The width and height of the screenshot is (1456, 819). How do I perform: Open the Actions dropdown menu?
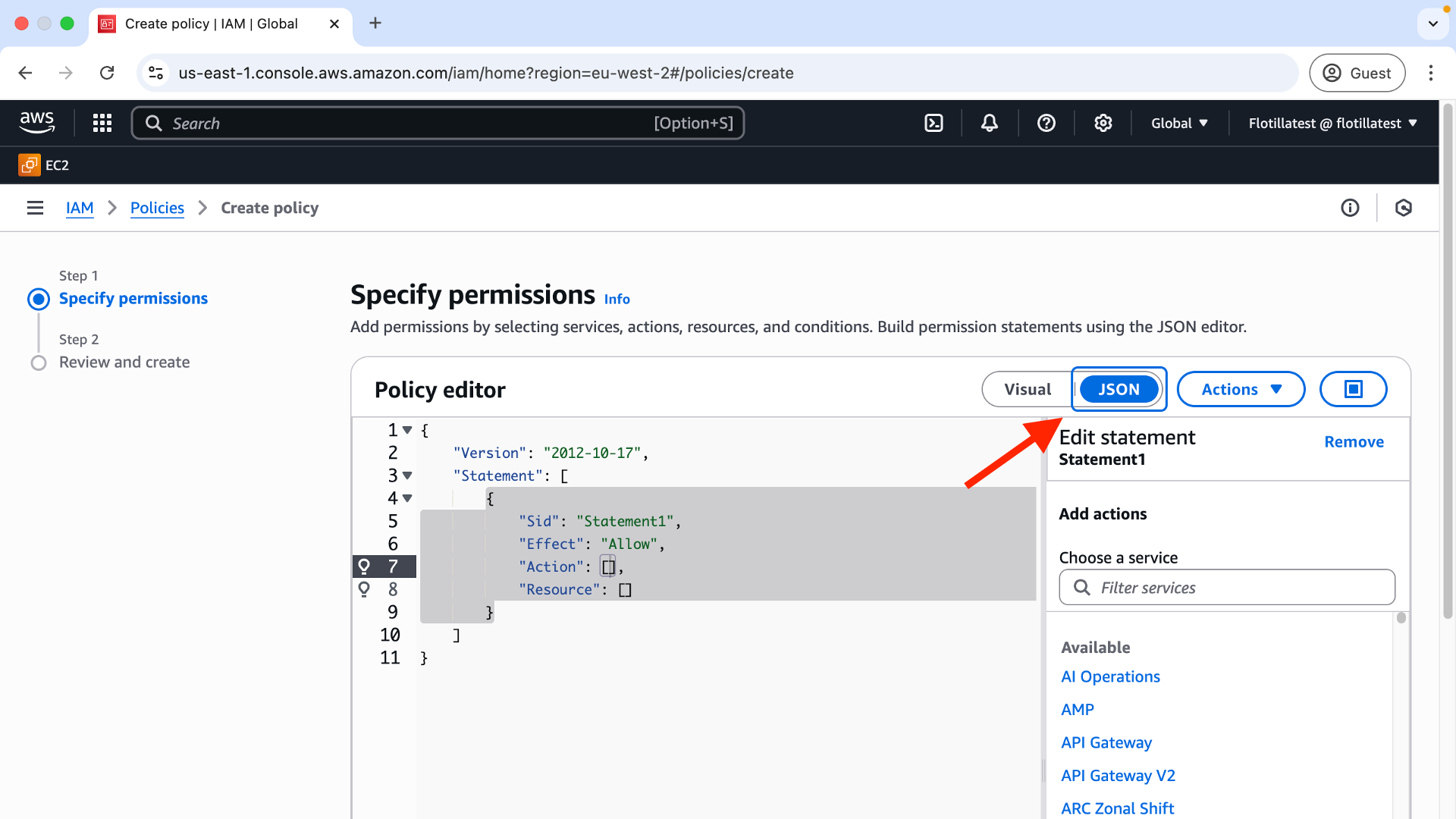(1241, 389)
